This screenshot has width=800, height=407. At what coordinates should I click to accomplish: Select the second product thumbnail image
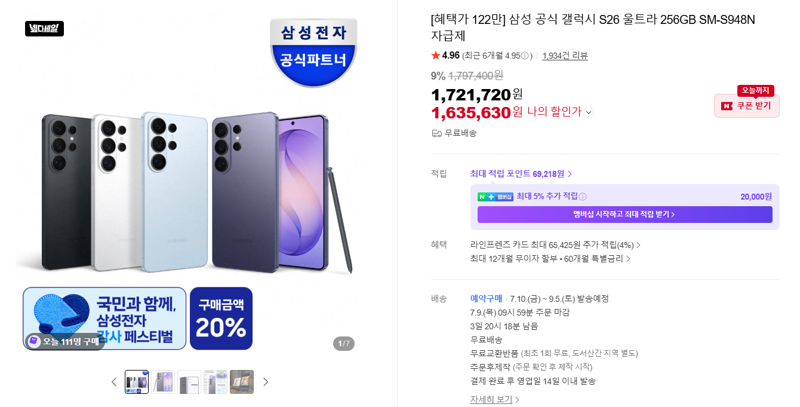click(x=163, y=382)
